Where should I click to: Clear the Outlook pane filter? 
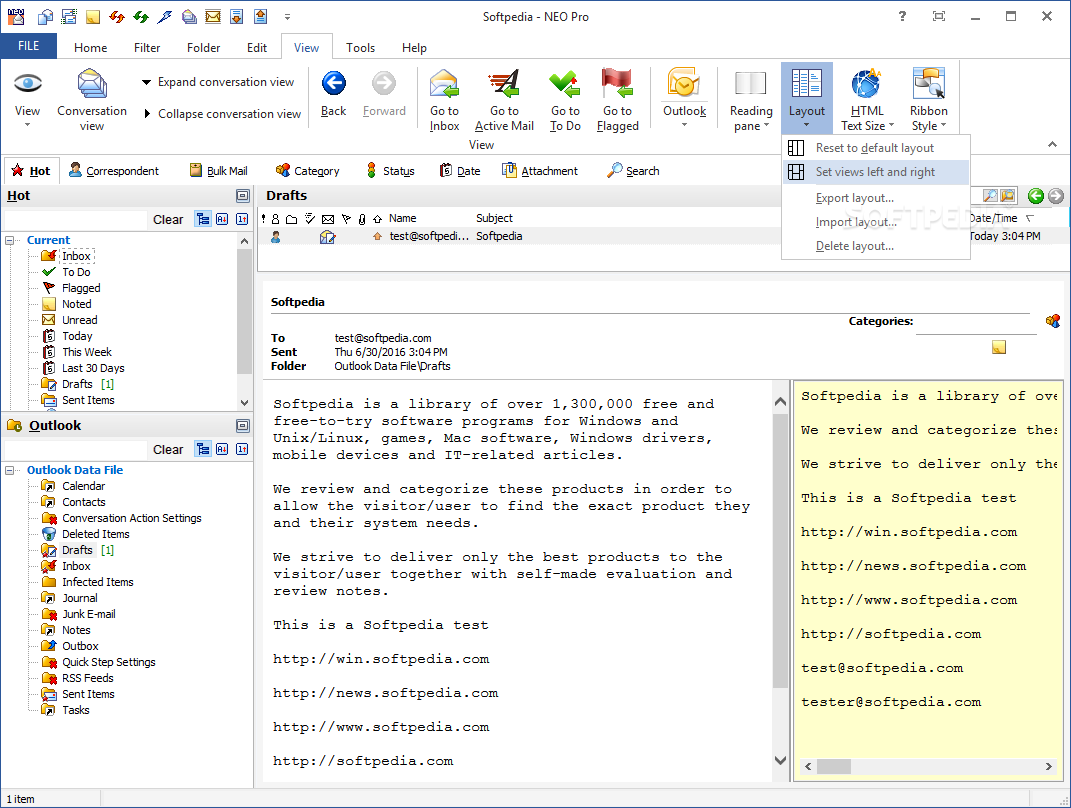[x=168, y=449]
